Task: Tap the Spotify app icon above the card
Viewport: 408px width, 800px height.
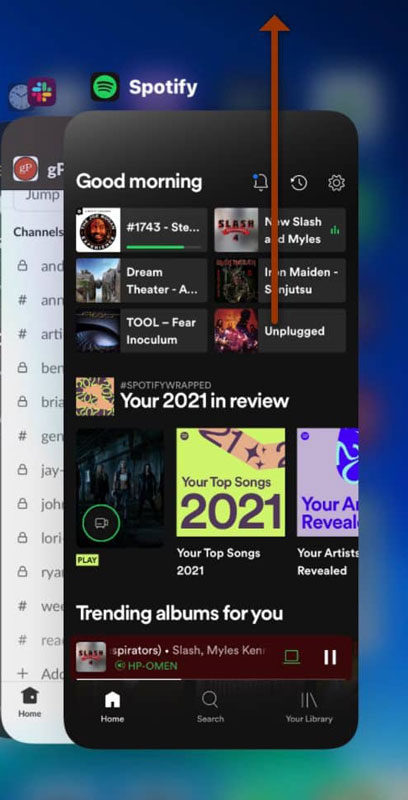Action: [x=105, y=87]
